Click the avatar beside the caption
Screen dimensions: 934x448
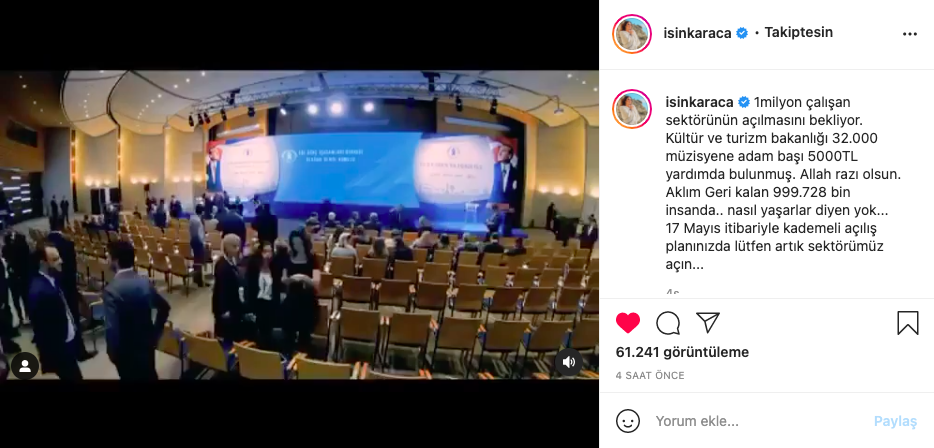[632, 110]
